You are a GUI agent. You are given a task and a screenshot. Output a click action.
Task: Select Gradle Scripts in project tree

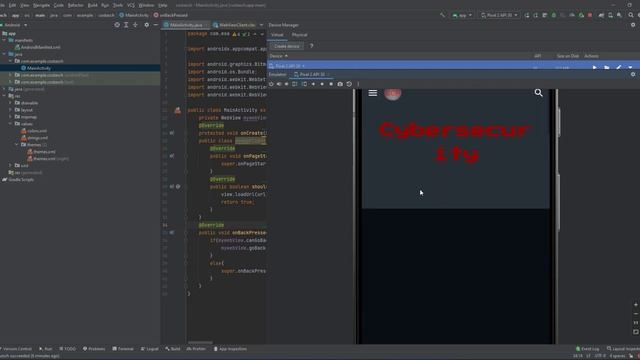pos(18,180)
